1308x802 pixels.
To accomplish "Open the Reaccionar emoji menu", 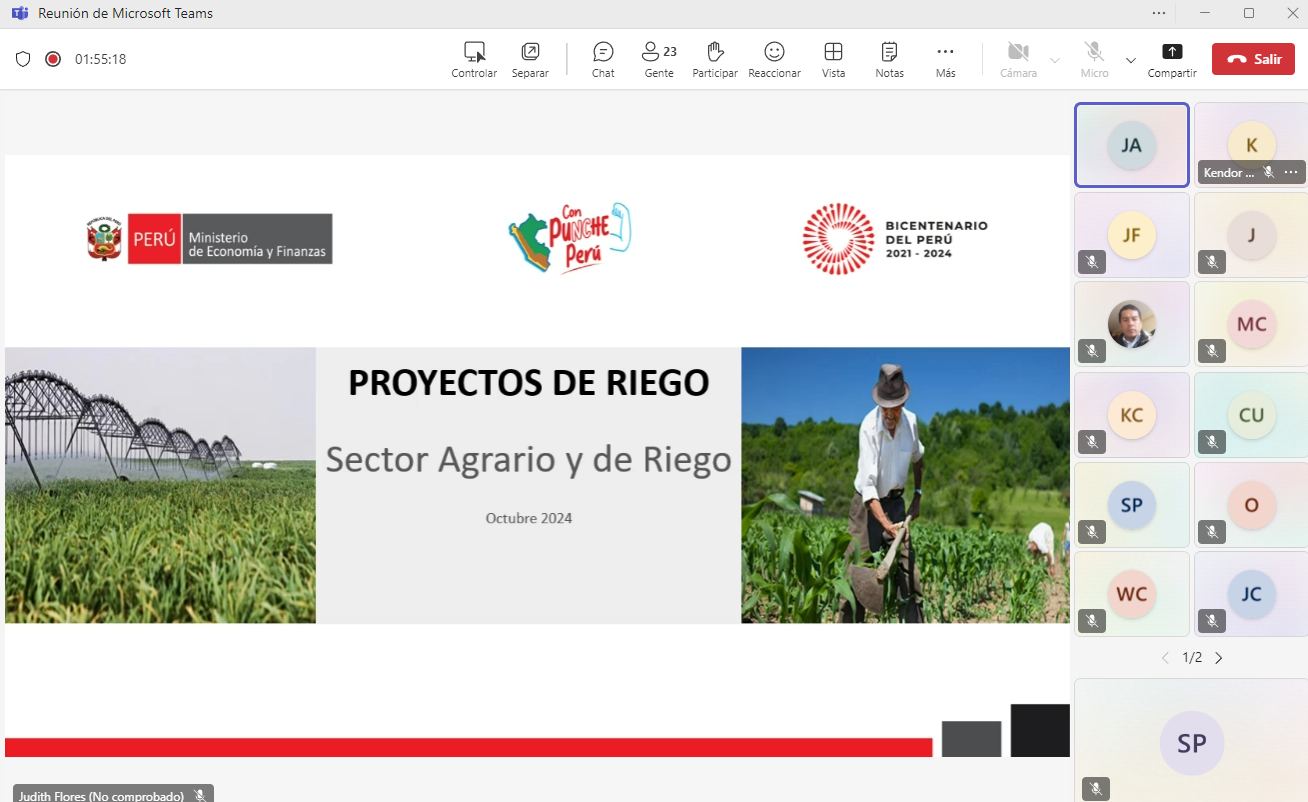I will (x=774, y=59).
